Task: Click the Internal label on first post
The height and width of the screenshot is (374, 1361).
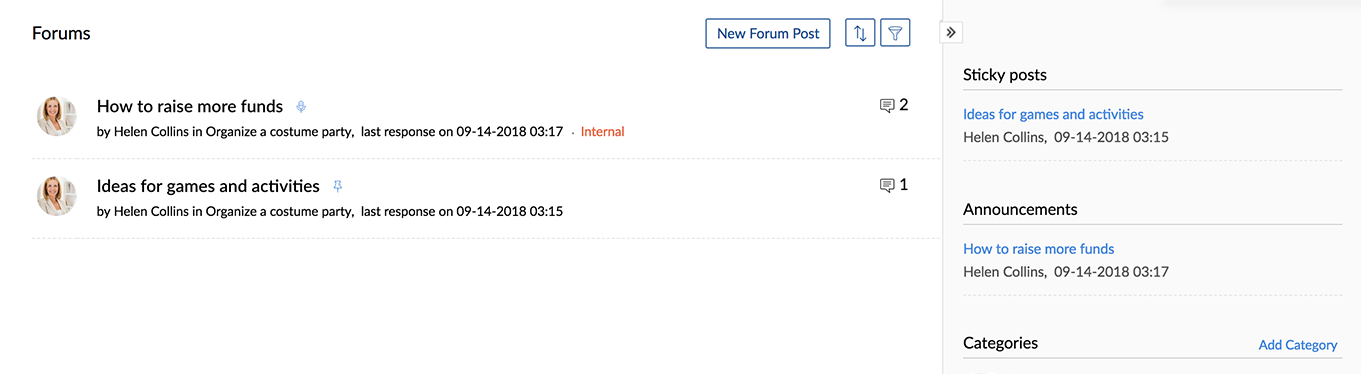Action: (x=602, y=132)
